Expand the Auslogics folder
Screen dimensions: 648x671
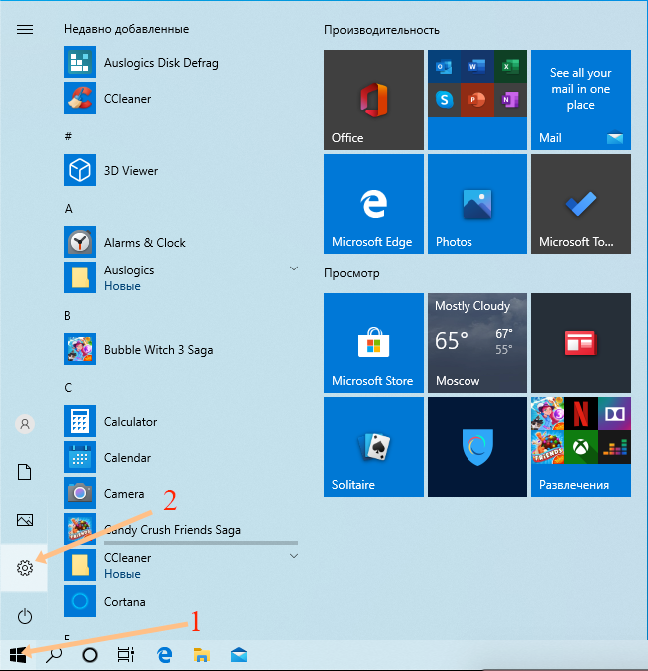tap(294, 269)
